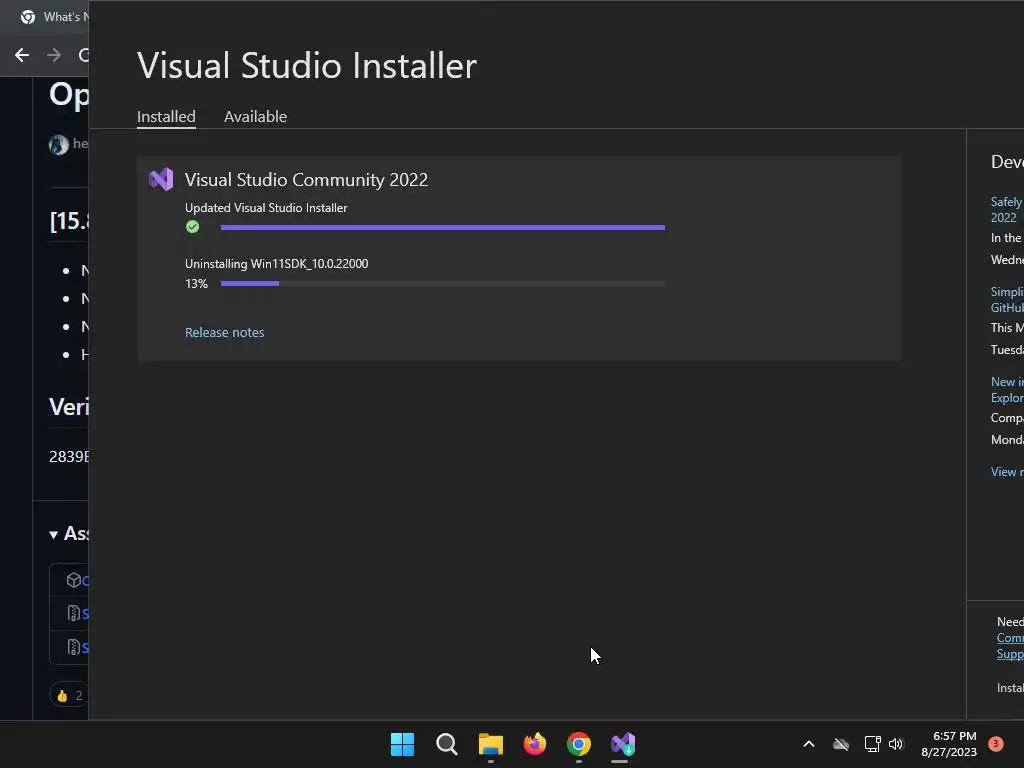Open the Simpli... GitHub news link
The height and width of the screenshot is (768, 1024).
click(x=1006, y=300)
